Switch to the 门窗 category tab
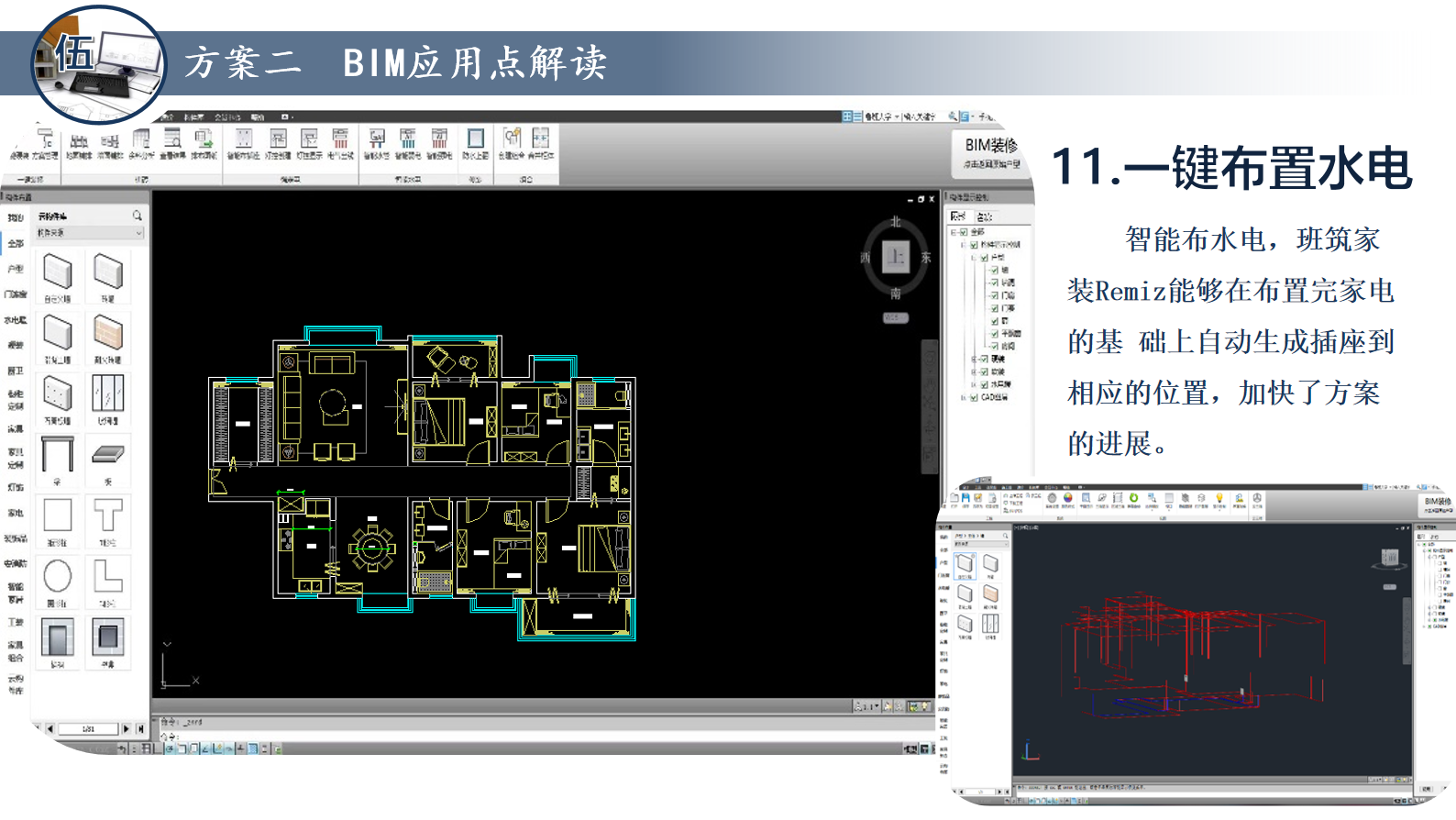The width and height of the screenshot is (1456, 820). [x=16, y=294]
